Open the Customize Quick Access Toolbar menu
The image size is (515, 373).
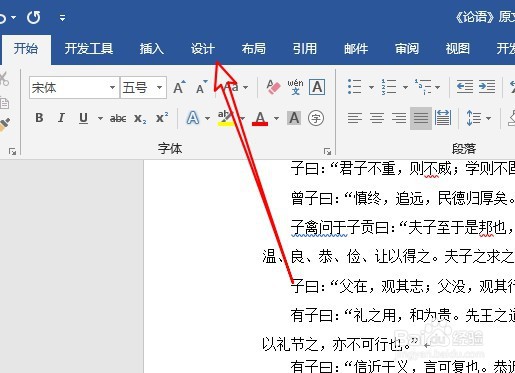point(62,17)
